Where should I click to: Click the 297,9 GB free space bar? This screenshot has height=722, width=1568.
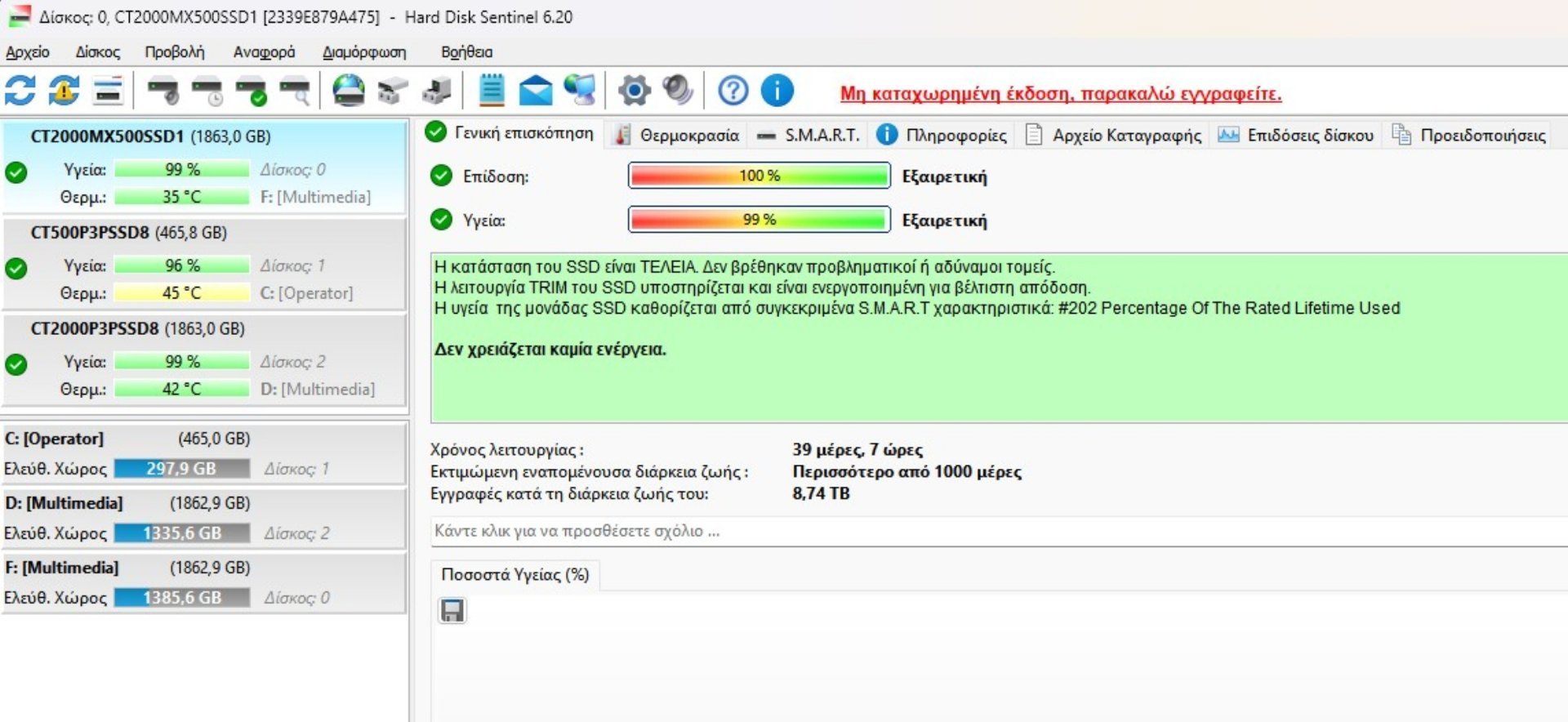181,469
